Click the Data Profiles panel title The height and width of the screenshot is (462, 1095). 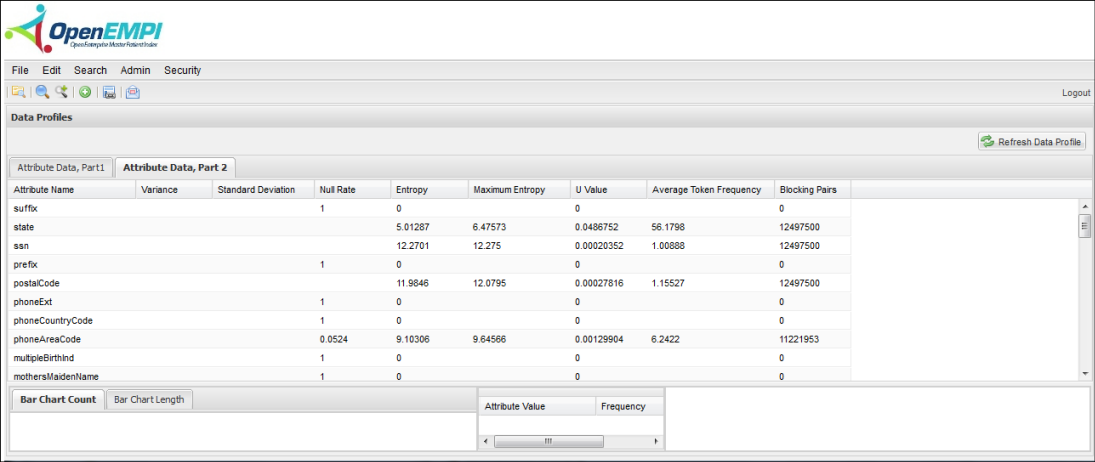click(42, 117)
